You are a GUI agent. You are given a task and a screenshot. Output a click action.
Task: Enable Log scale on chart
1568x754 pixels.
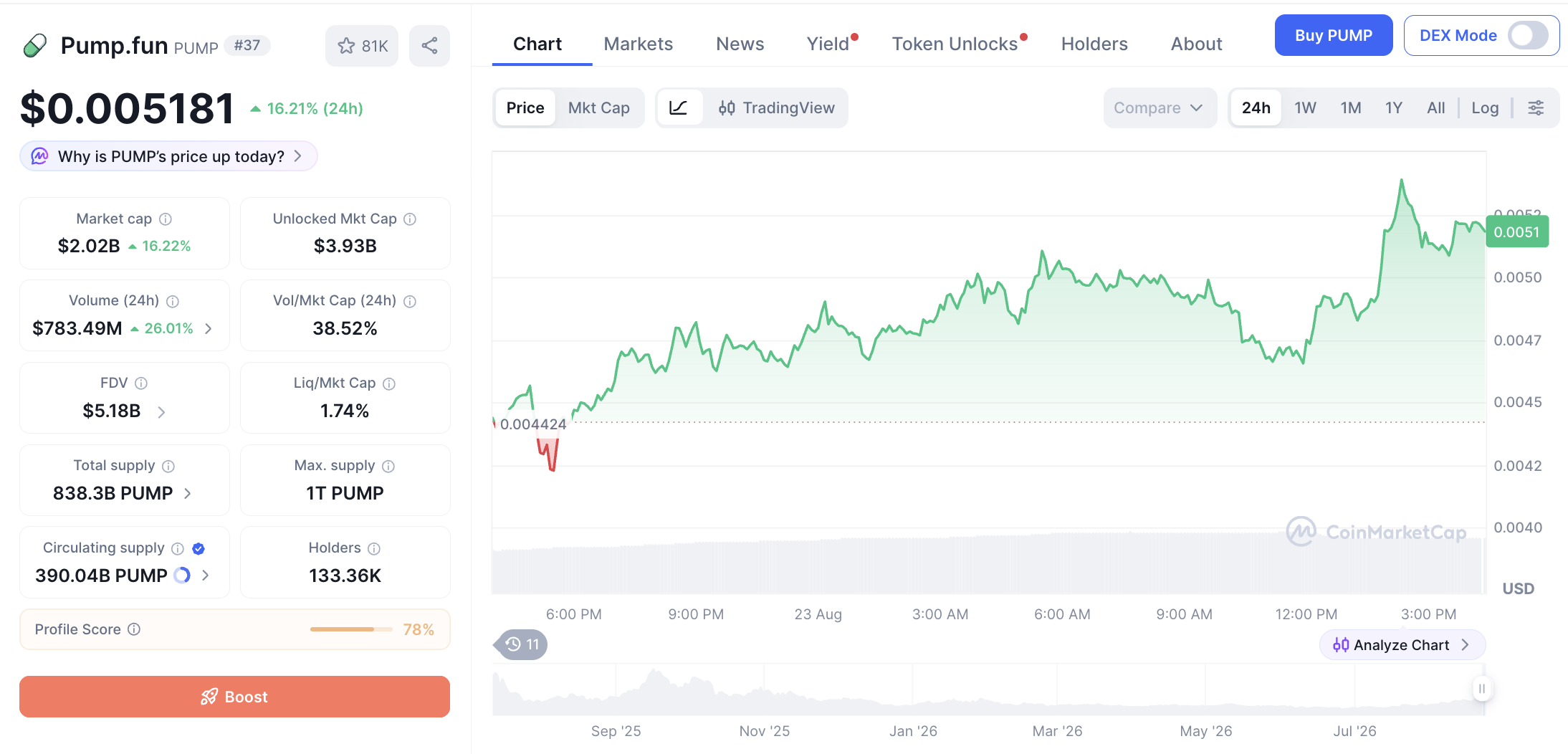point(1485,108)
